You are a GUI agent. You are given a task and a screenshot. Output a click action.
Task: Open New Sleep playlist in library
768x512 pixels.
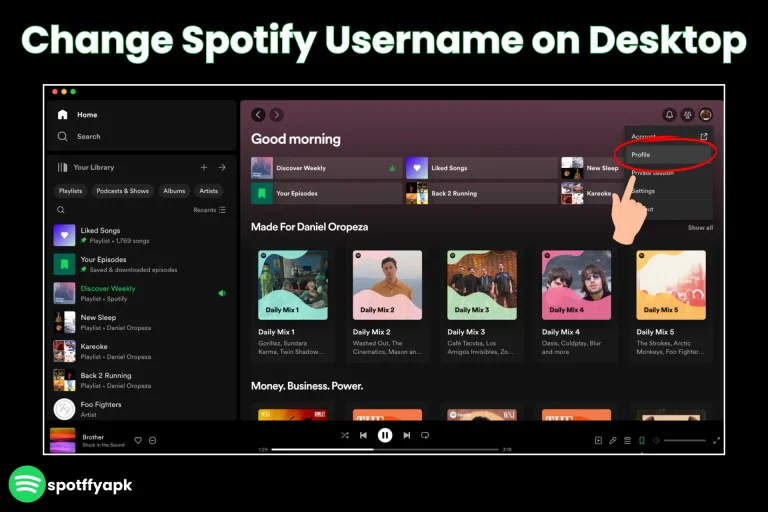point(140,322)
